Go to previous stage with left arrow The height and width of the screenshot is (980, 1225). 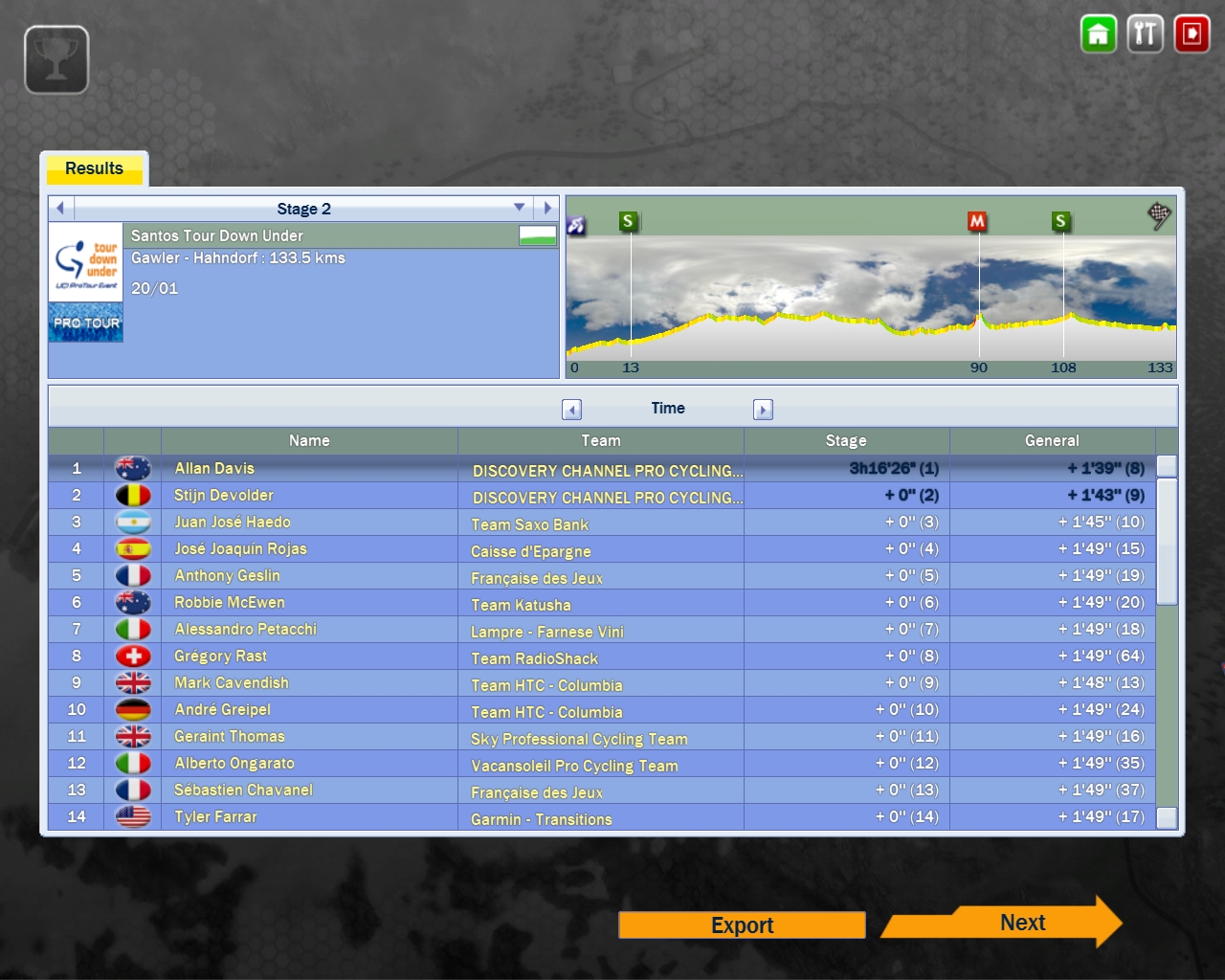(60, 208)
